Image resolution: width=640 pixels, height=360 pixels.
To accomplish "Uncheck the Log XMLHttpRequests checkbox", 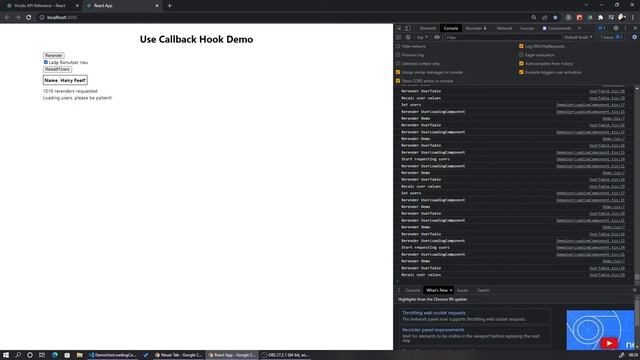I will [521, 46].
